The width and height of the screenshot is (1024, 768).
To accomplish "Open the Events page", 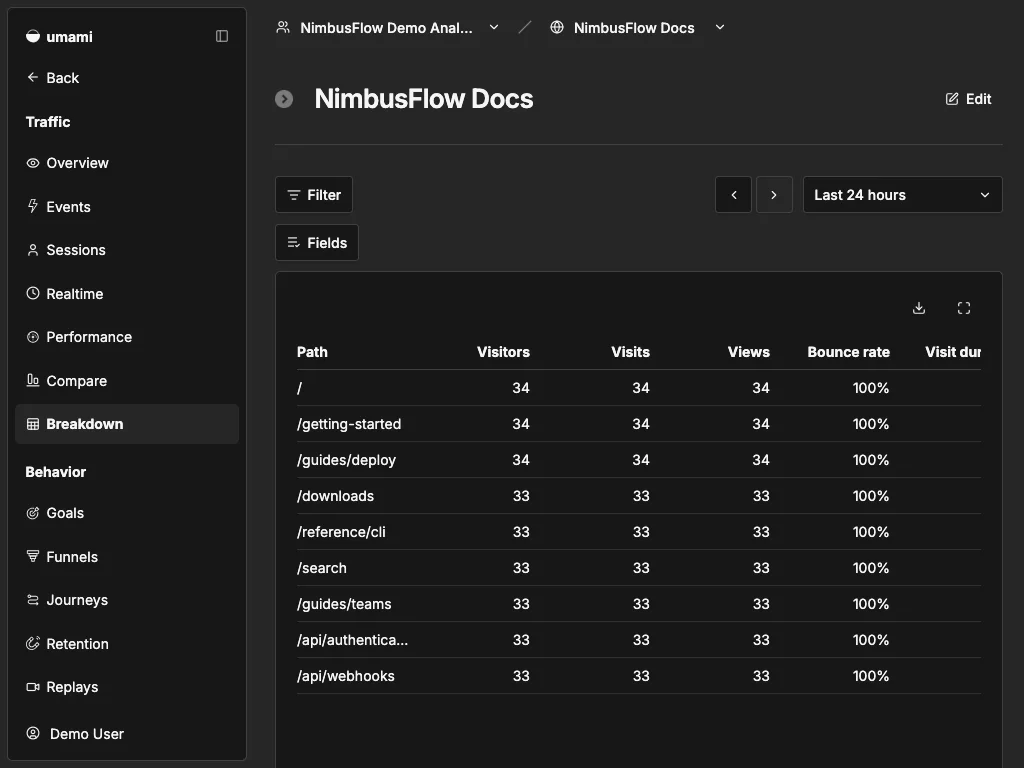I will [127, 207].
